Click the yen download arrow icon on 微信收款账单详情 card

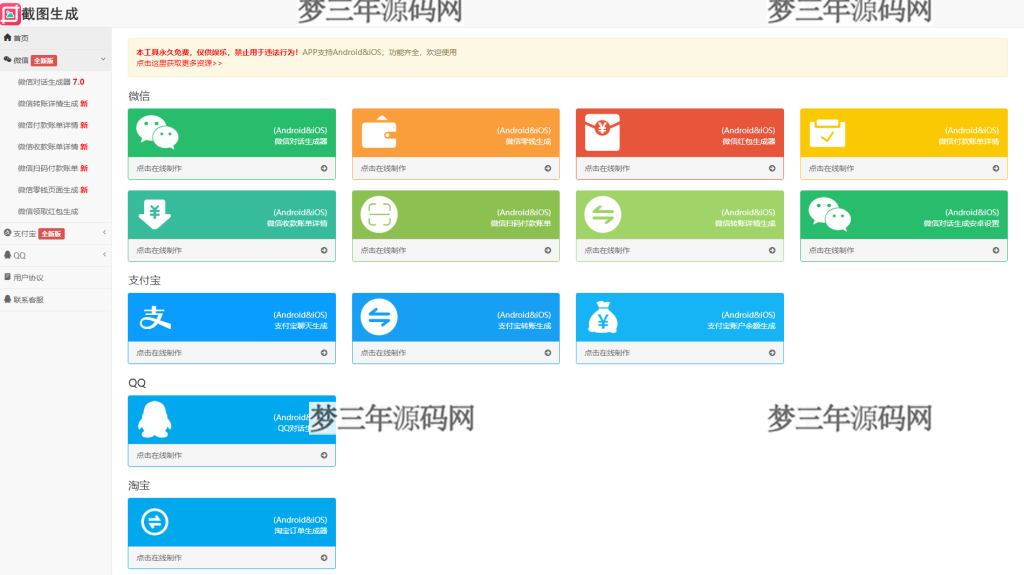[155, 215]
